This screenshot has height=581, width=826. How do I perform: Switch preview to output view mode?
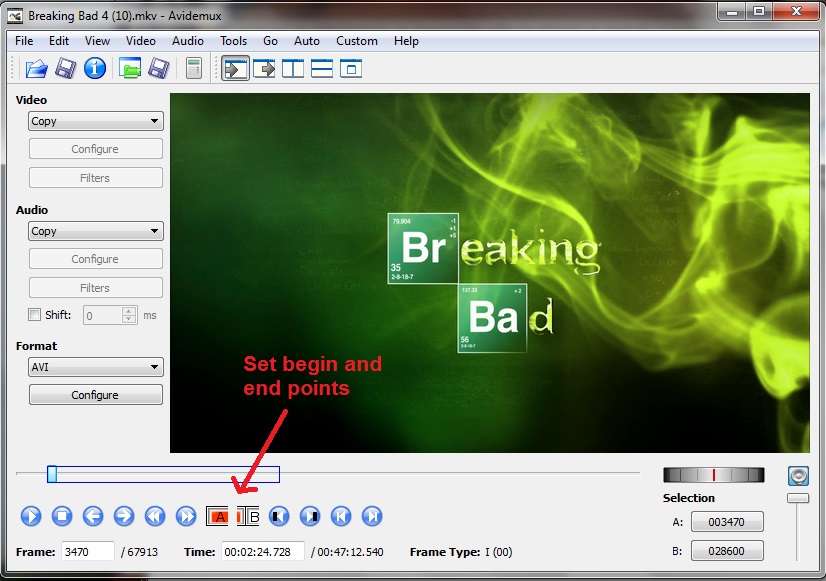tap(264, 69)
